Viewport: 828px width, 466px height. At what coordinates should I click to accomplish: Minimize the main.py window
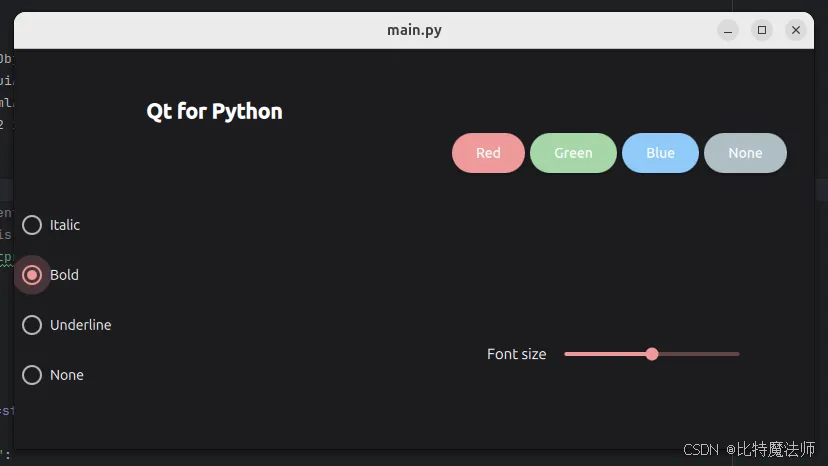pyautogui.click(x=728, y=30)
